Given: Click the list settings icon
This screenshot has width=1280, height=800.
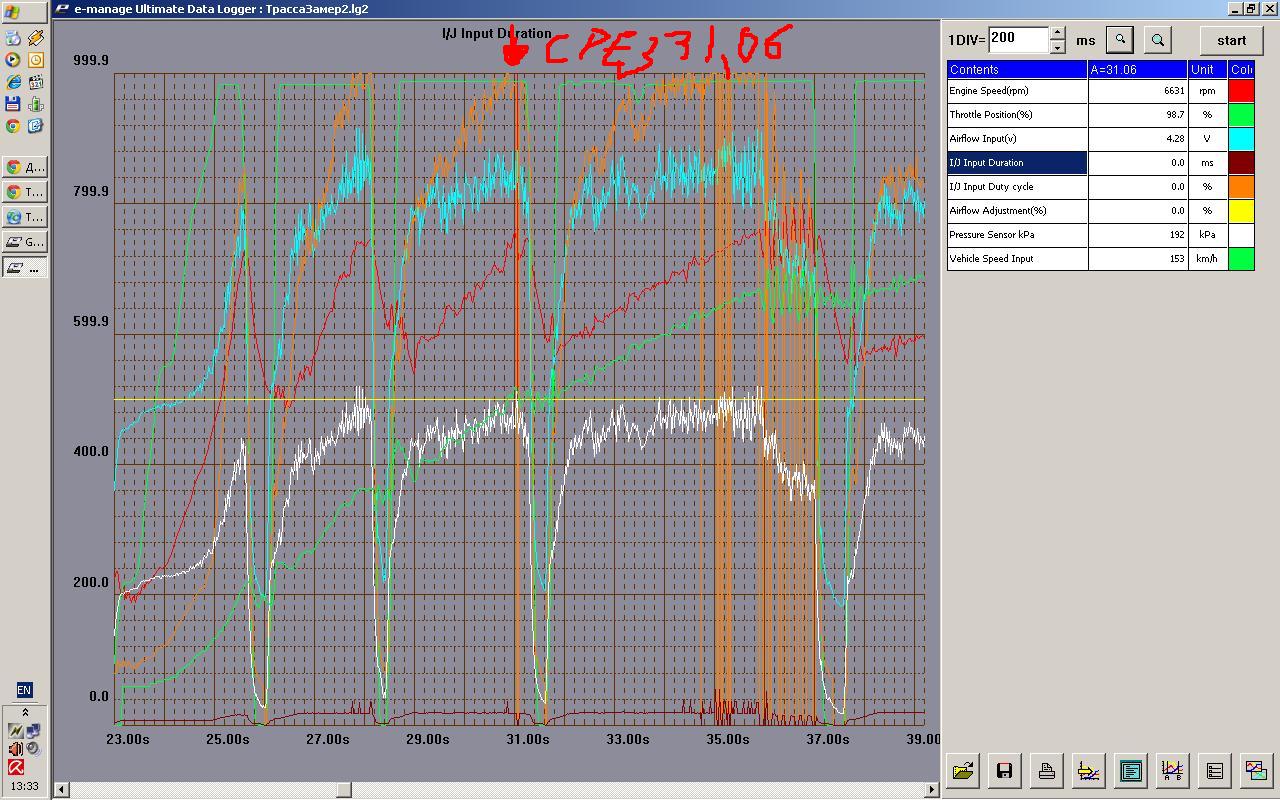Looking at the screenshot, I should [1214, 771].
